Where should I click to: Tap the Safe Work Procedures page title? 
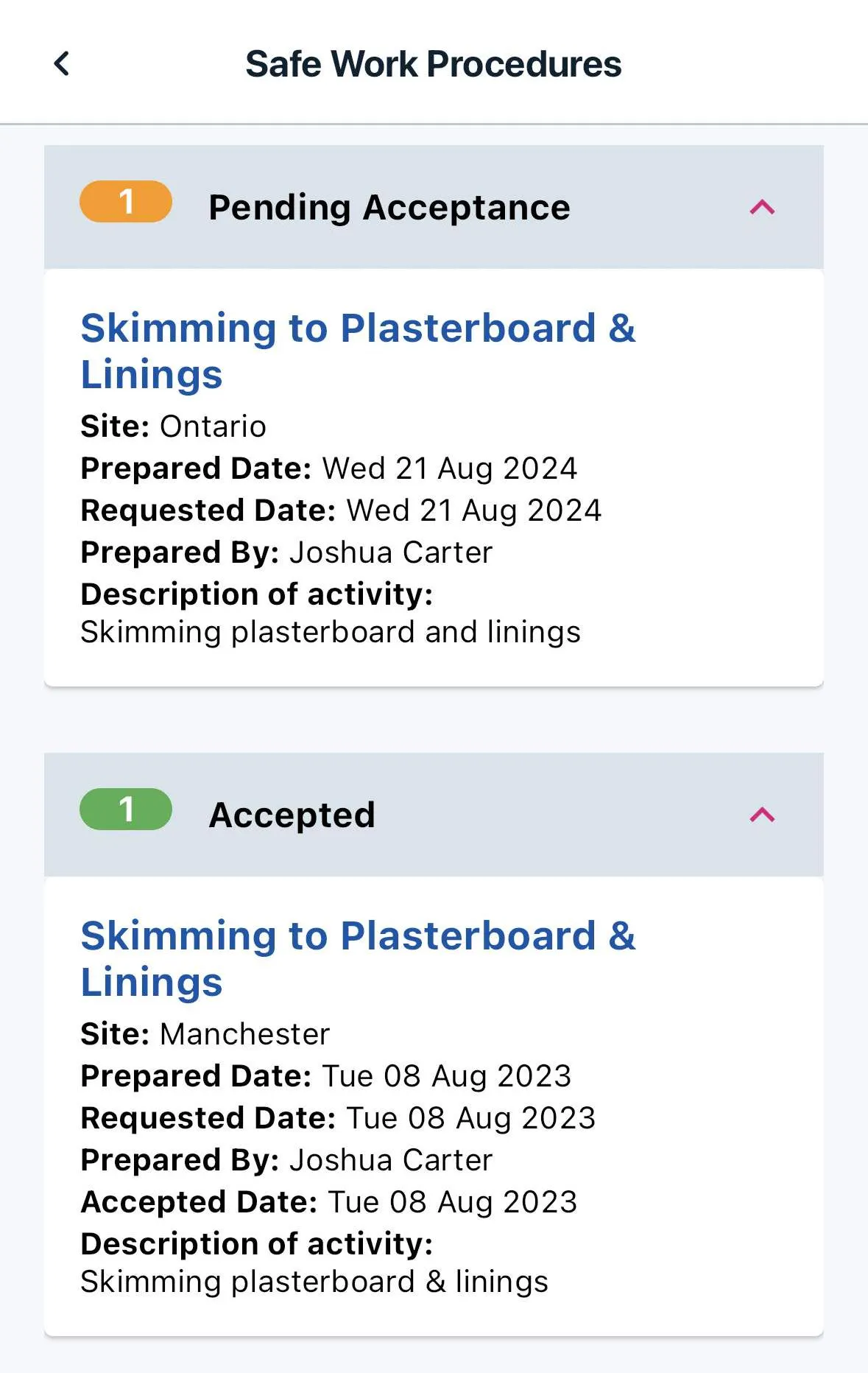click(433, 64)
